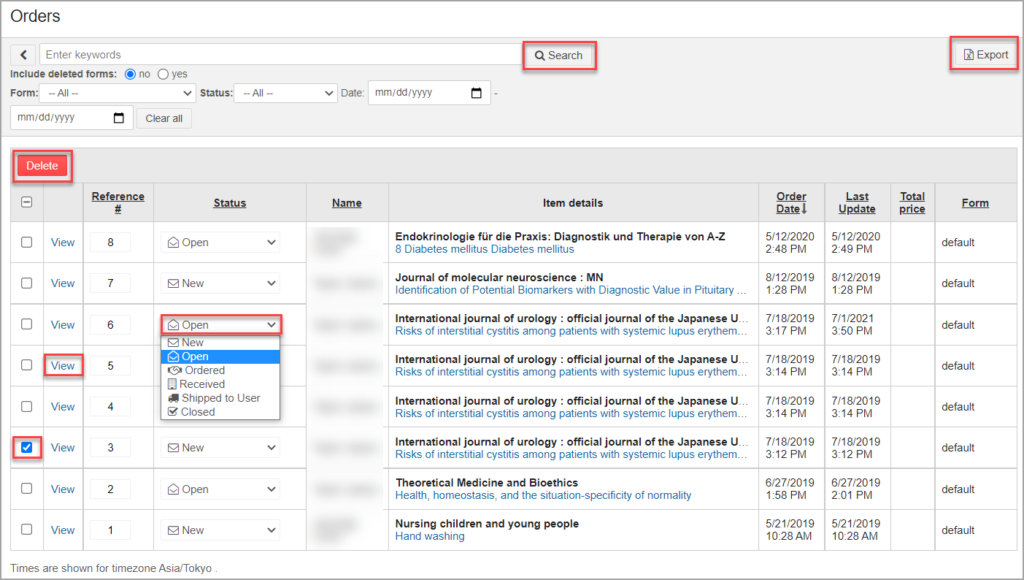Choose Shipped to User status option
Image resolution: width=1024 pixels, height=580 pixels.
click(221, 398)
